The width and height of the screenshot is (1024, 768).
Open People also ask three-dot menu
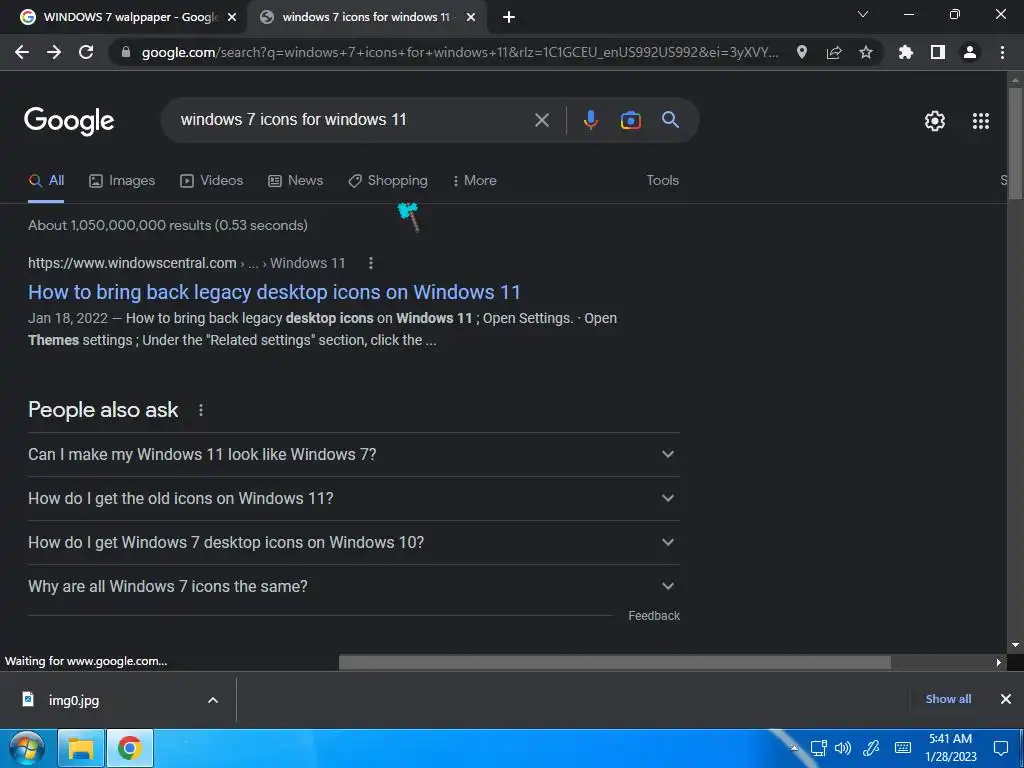point(201,410)
